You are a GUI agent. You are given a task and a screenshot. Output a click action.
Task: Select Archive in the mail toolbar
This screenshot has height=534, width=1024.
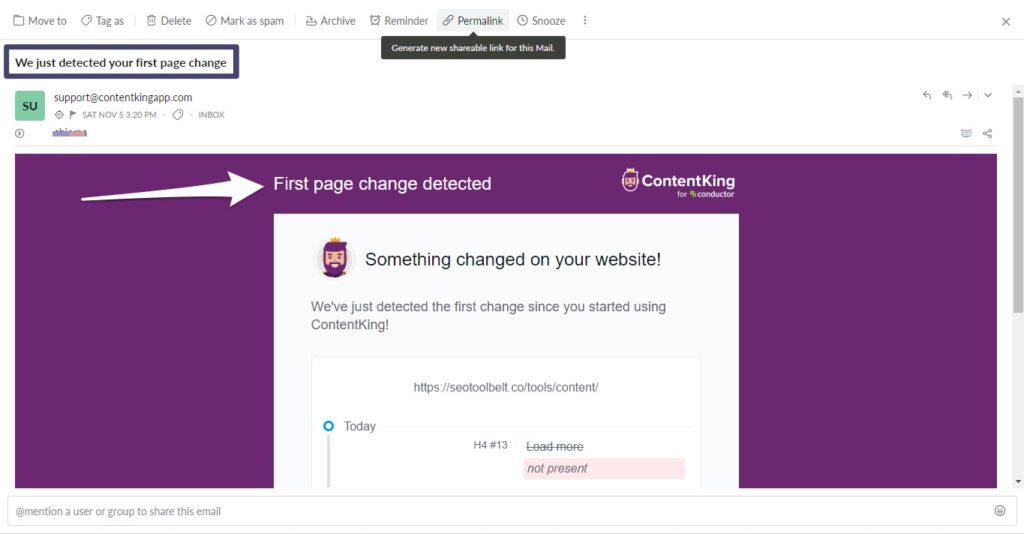coord(330,21)
